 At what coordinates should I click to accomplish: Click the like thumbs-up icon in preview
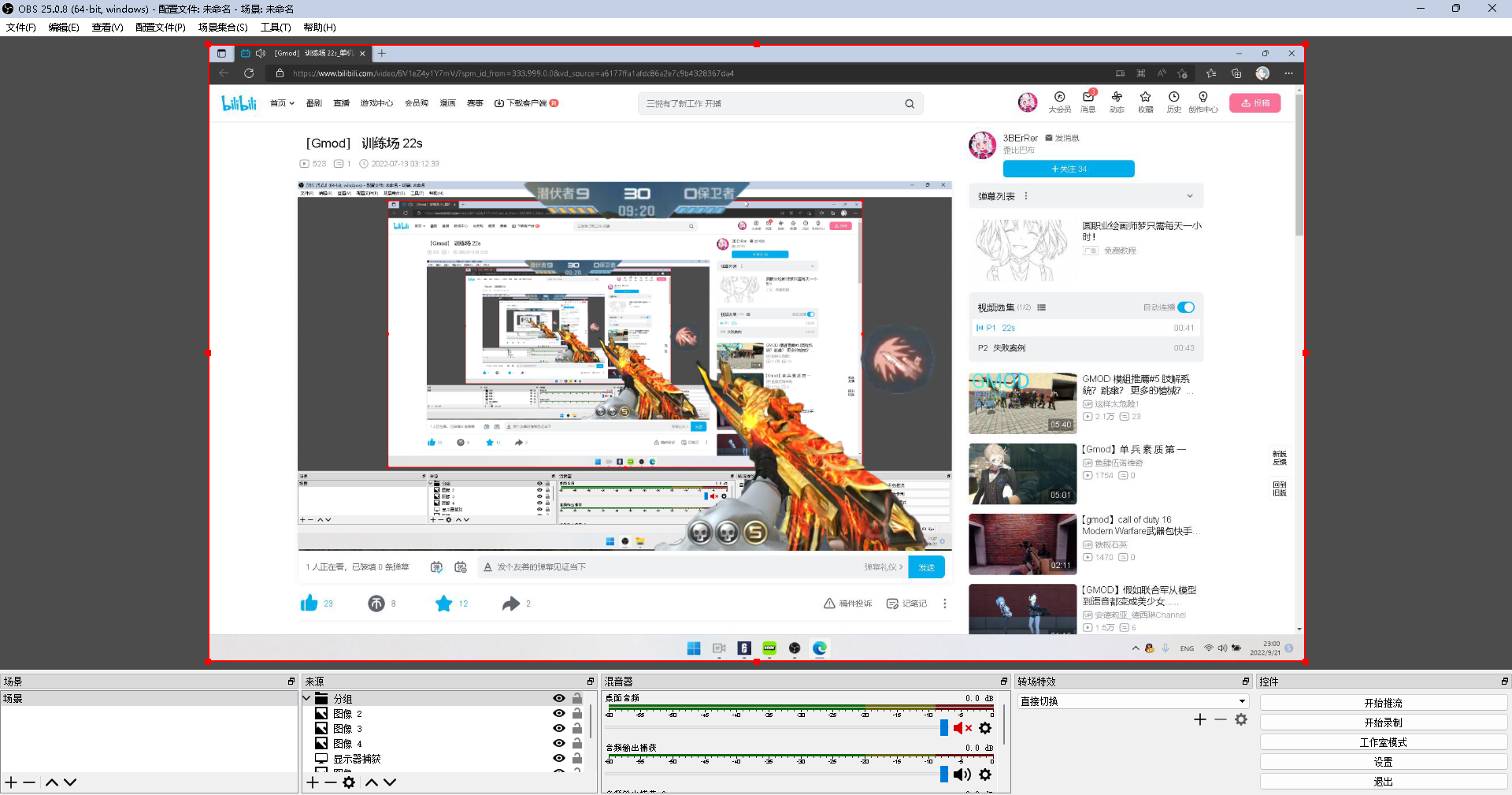click(x=309, y=604)
